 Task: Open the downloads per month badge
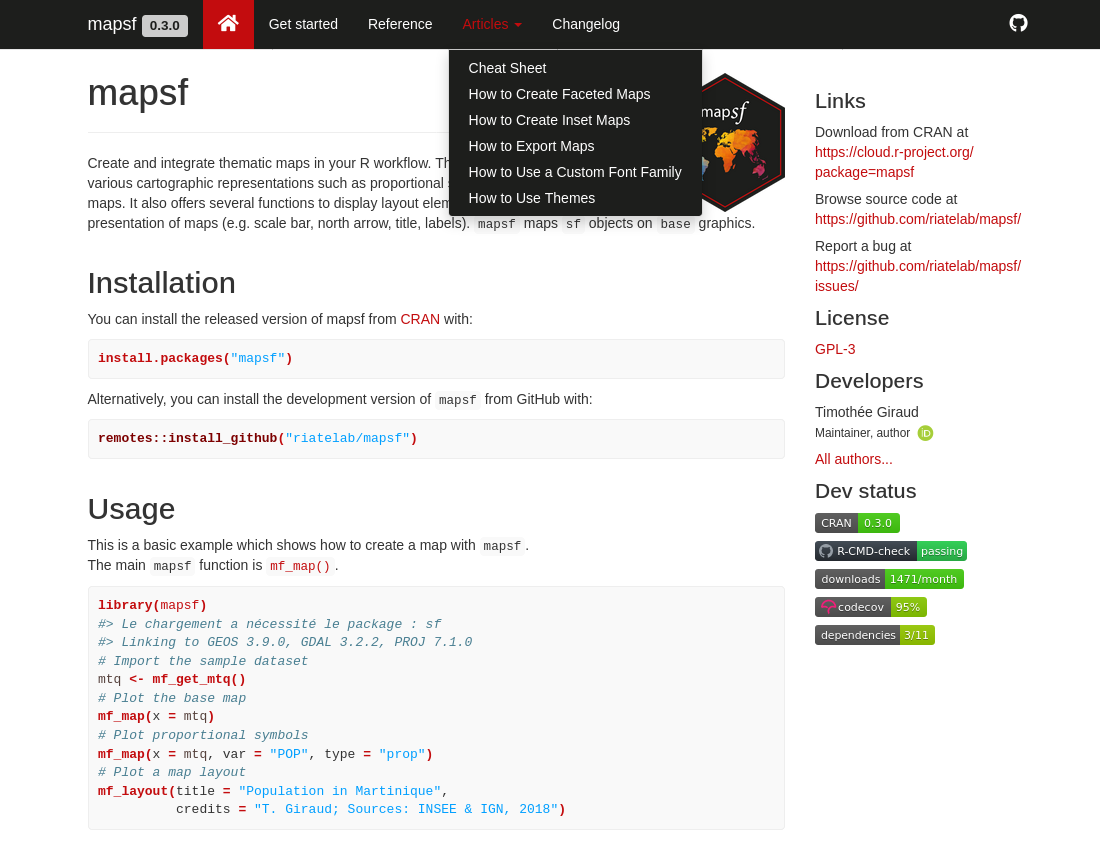889,579
